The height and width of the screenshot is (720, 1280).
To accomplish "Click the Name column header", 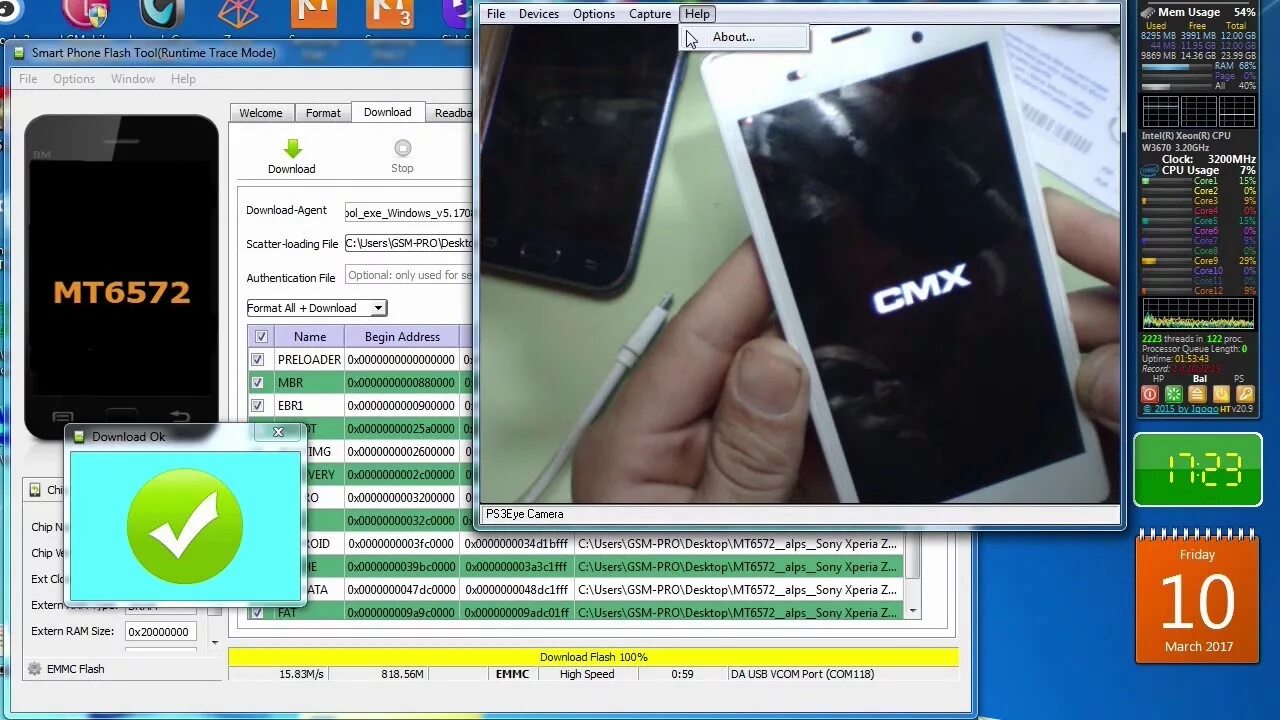I will point(310,337).
